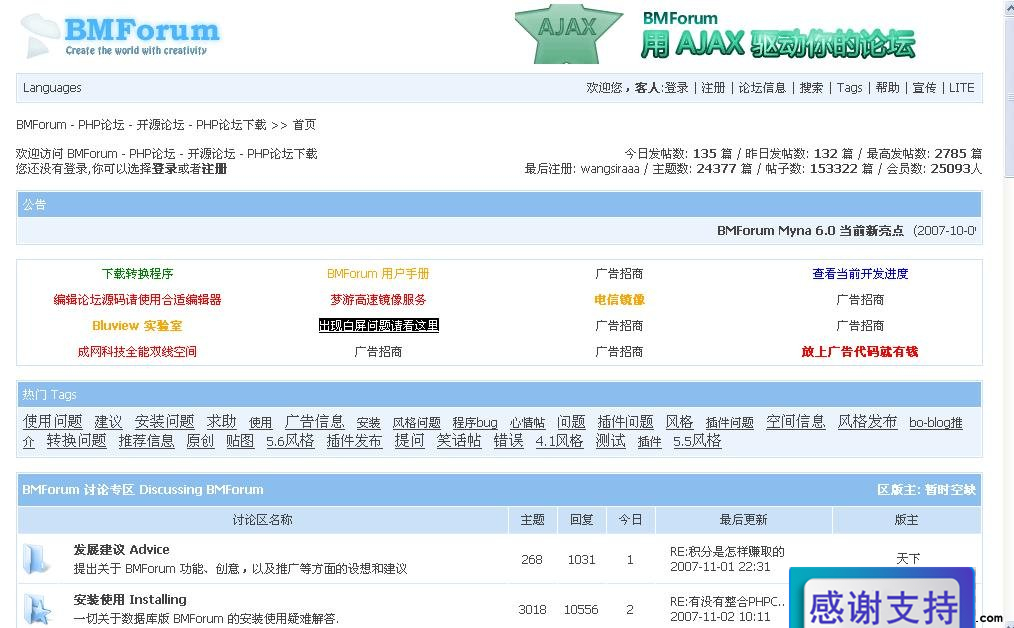
Task: Select the 程序bug tag
Action: point(475,423)
